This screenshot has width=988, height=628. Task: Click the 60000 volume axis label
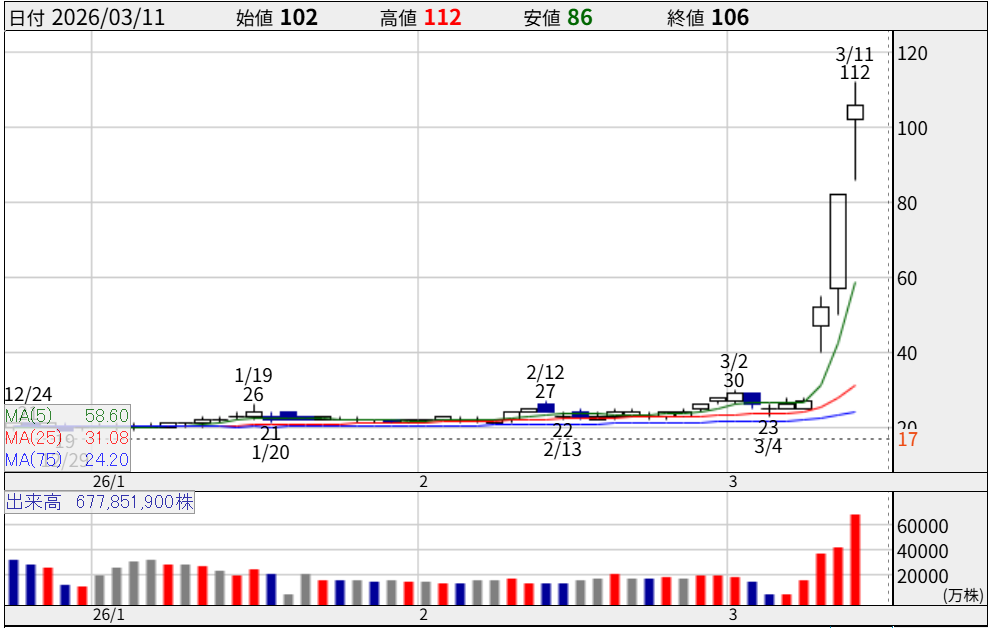(922, 526)
